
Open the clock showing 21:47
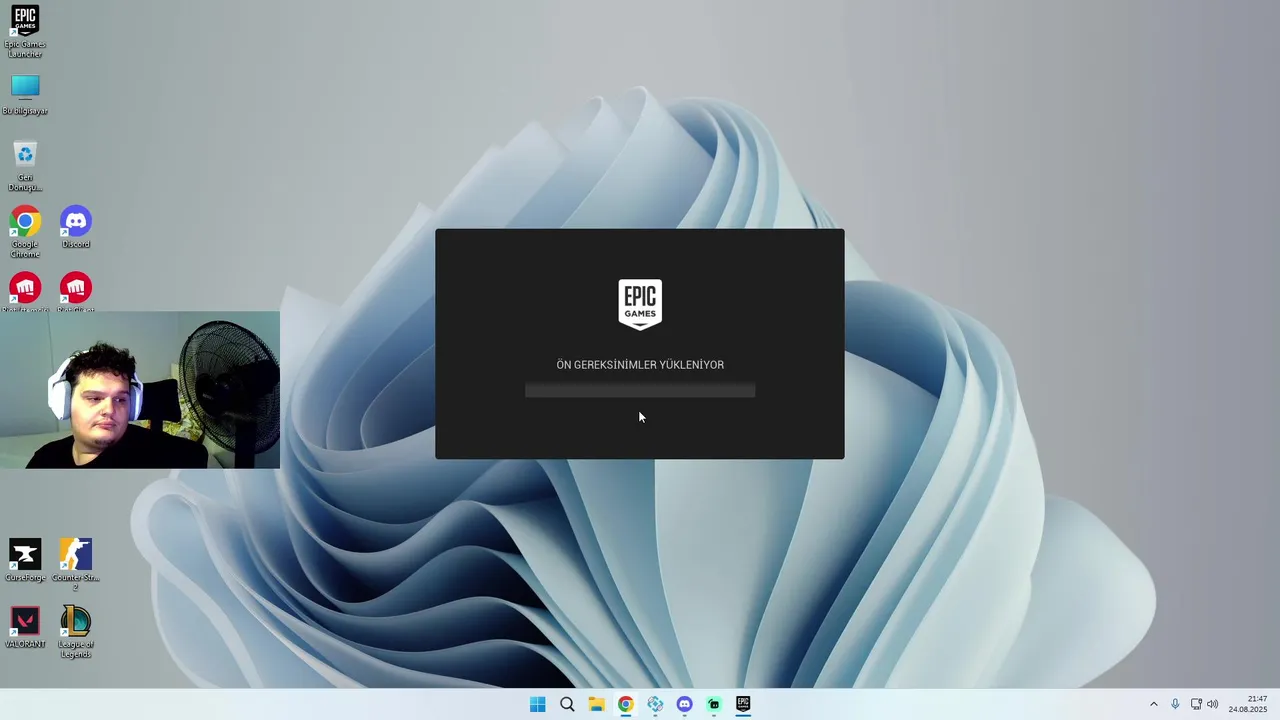coord(1248,704)
